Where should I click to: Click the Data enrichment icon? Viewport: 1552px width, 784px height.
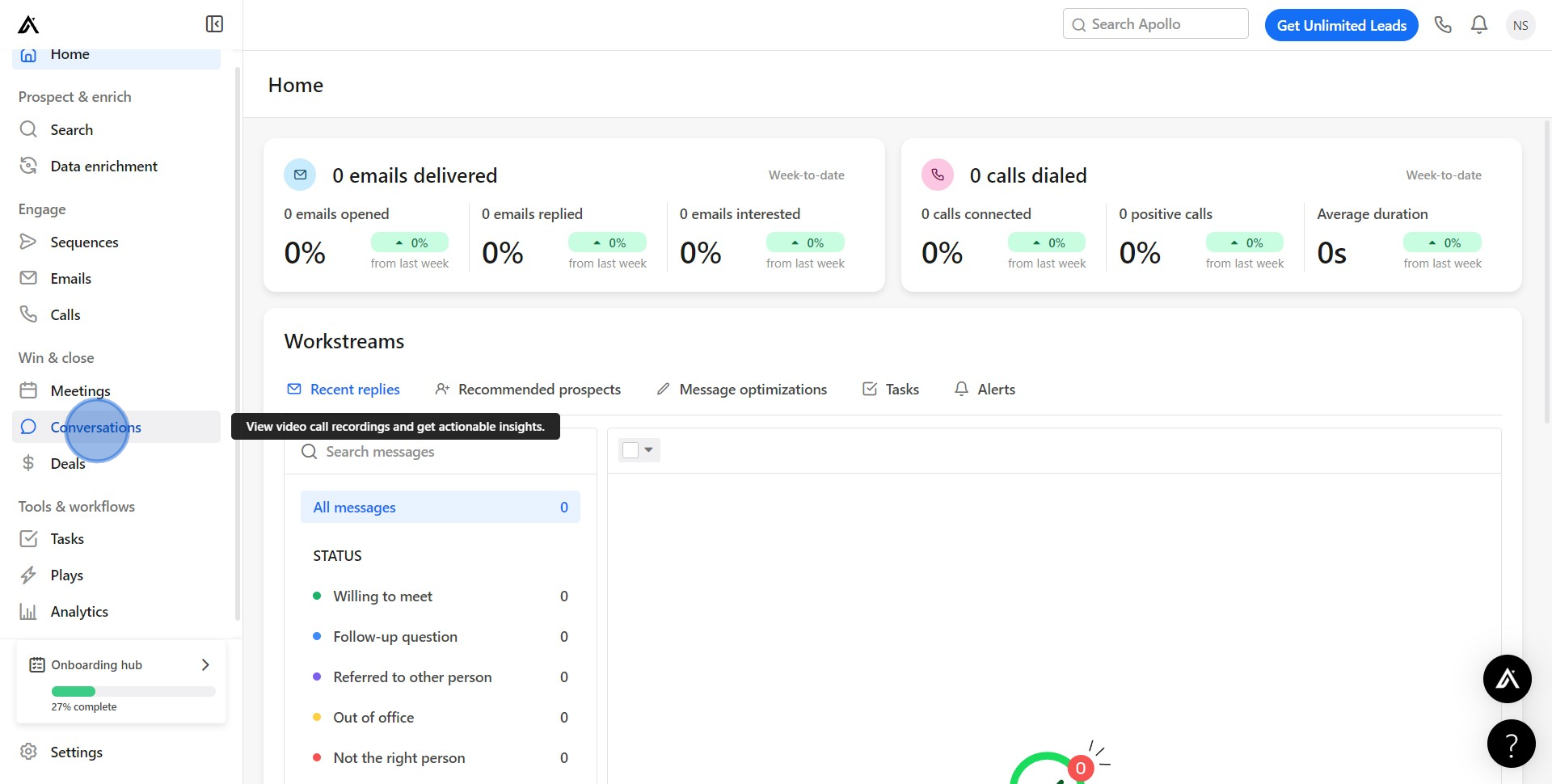[28, 166]
